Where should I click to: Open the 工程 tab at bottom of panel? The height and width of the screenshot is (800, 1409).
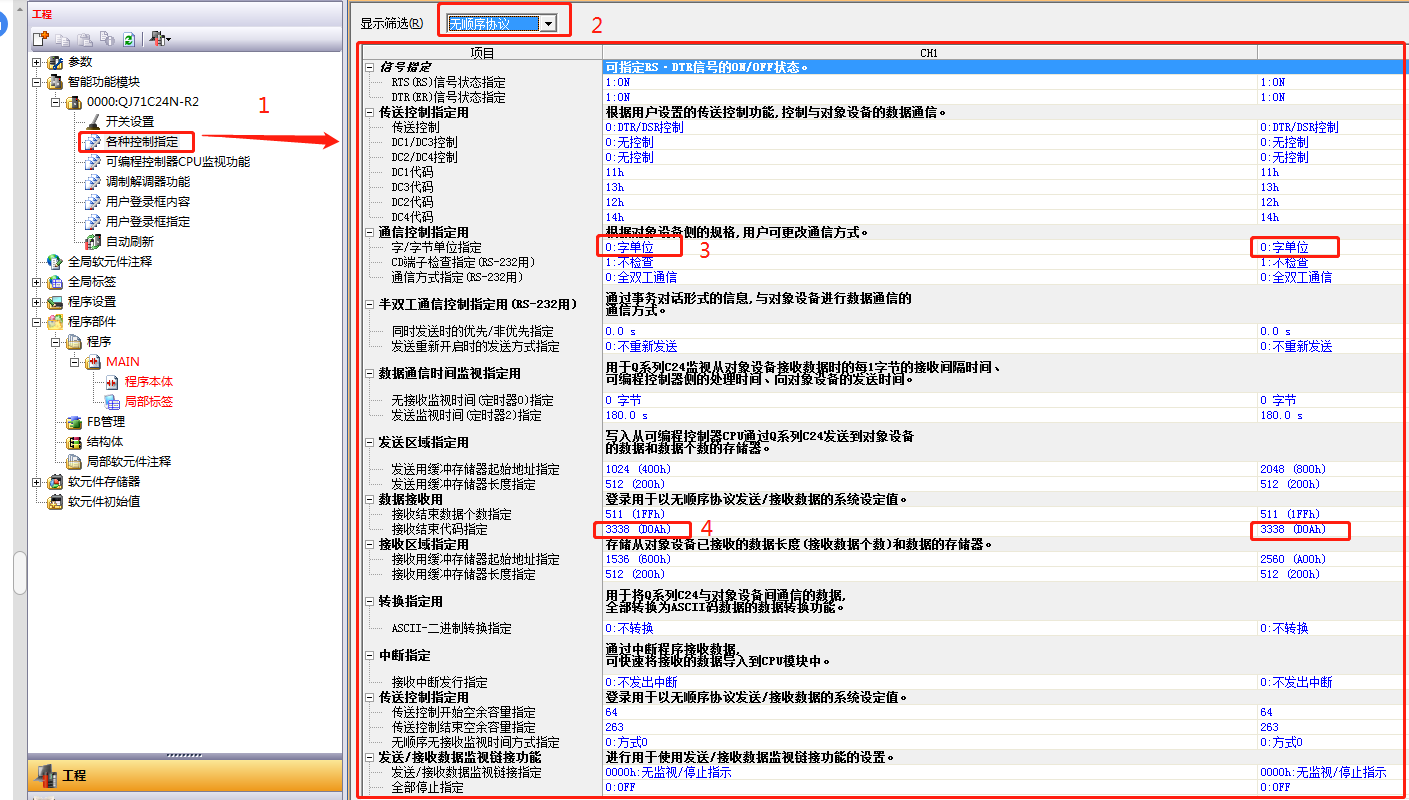click(74, 775)
